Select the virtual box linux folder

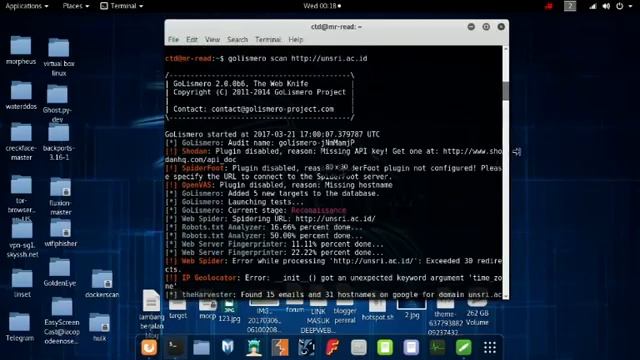click(x=59, y=57)
